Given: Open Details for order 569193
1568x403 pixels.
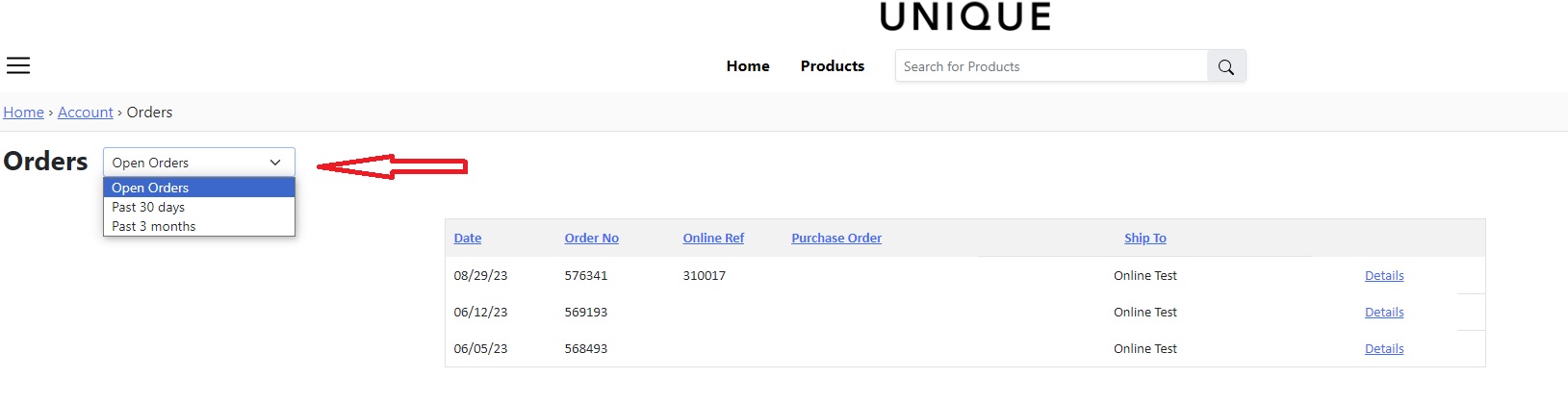Looking at the screenshot, I should click(1383, 313).
